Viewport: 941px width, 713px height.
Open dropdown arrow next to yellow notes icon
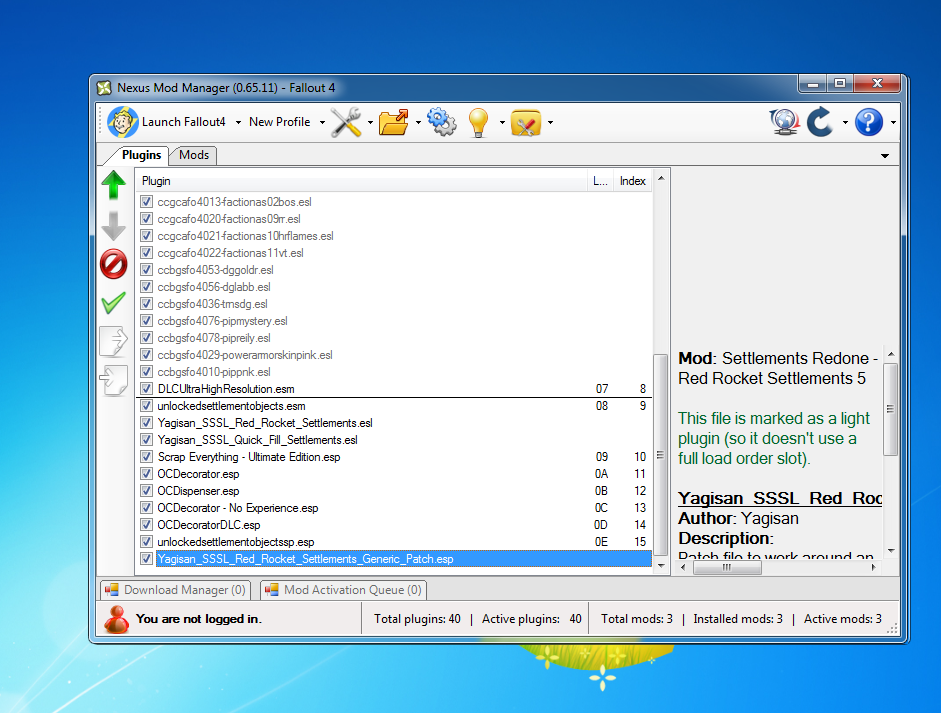[x=550, y=122]
